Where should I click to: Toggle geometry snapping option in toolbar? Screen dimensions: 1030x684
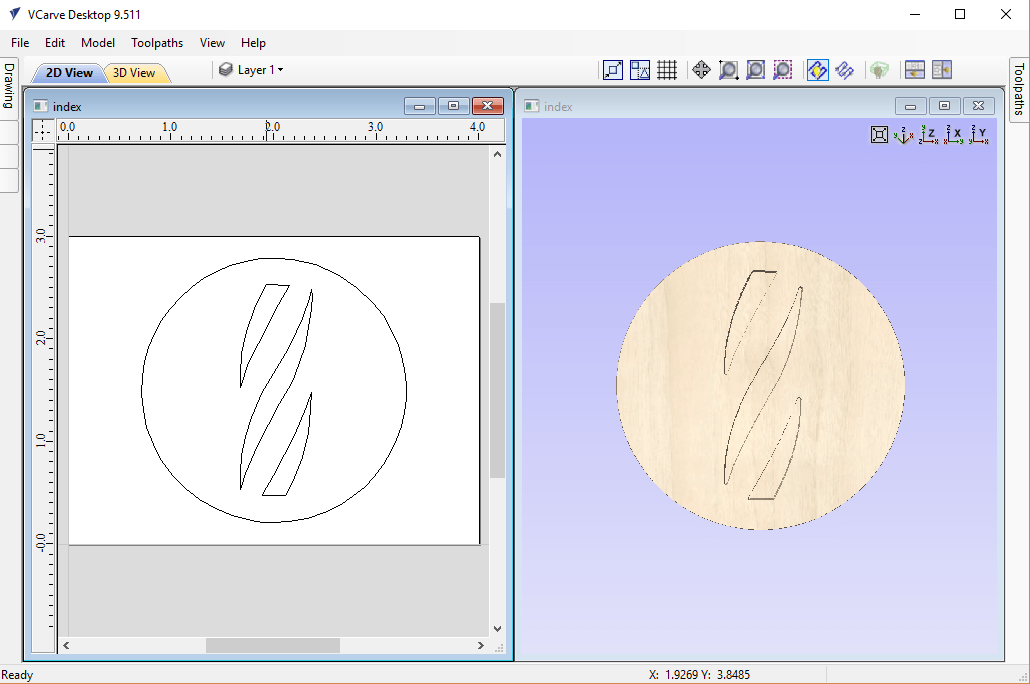click(x=640, y=70)
